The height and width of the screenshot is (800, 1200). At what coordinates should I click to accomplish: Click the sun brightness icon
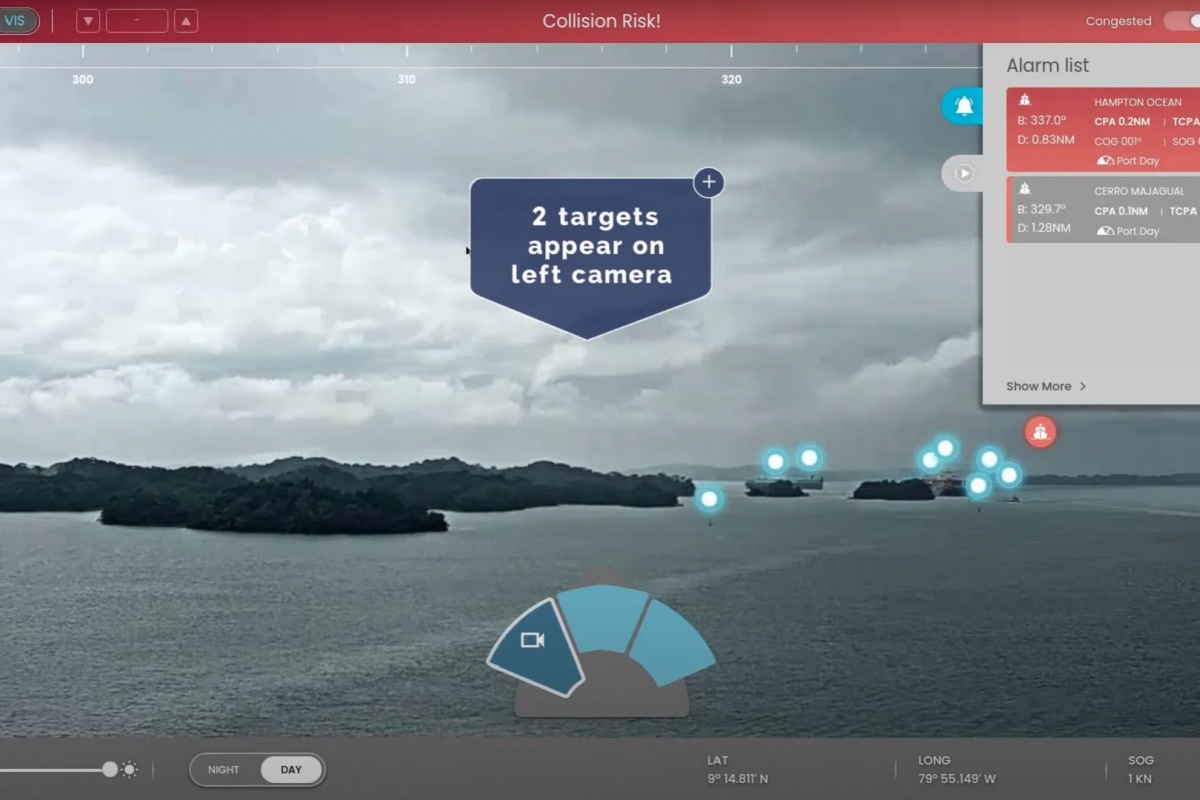click(129, 769)
